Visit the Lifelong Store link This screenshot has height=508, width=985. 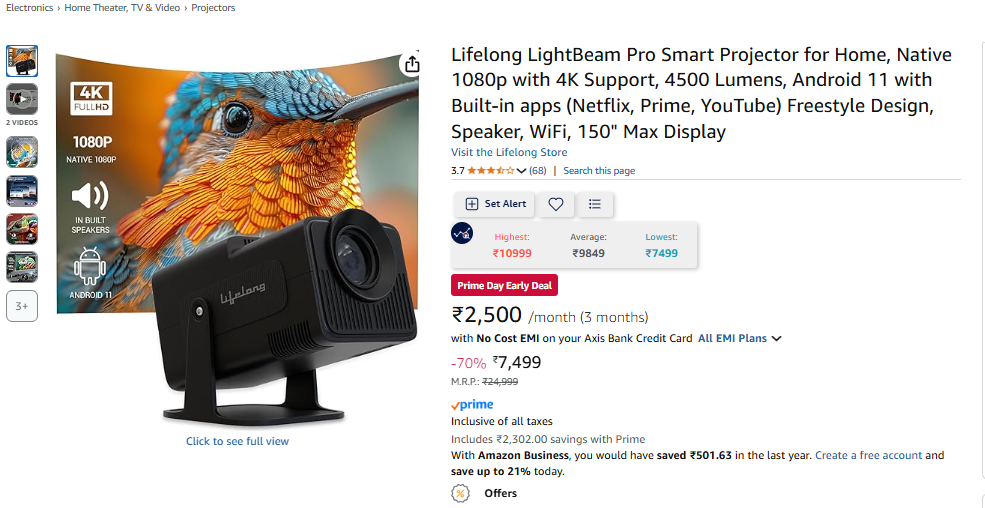tap(509, 153)
